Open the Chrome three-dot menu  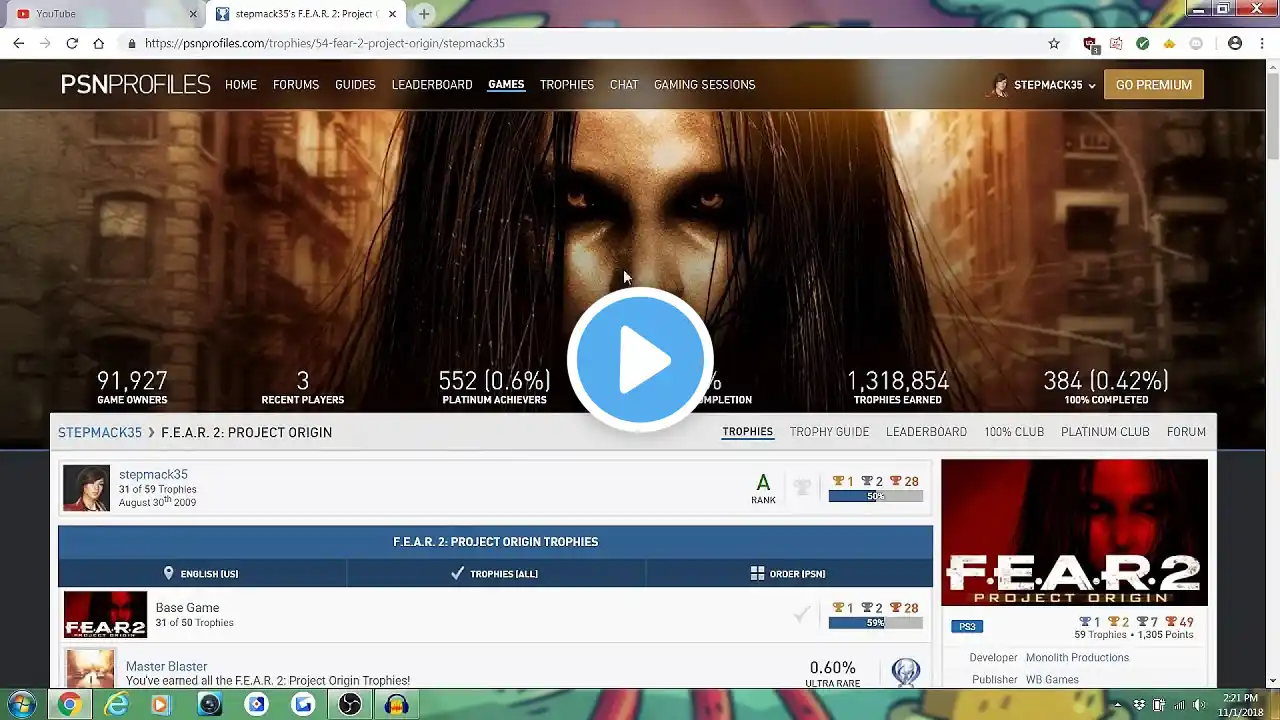point(1261,43)
